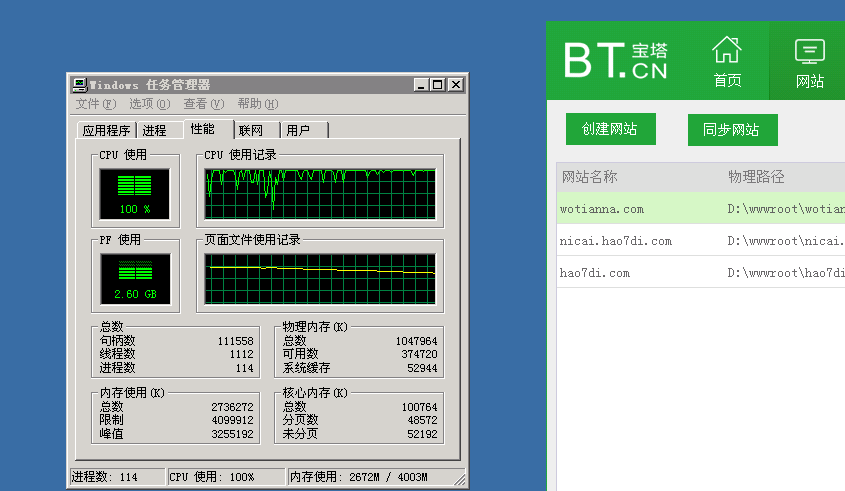This screenshot has width=845, height=491.
Task: Click the 可用数 value 374720
Action: pyautogui.click(x=419, y=354)
